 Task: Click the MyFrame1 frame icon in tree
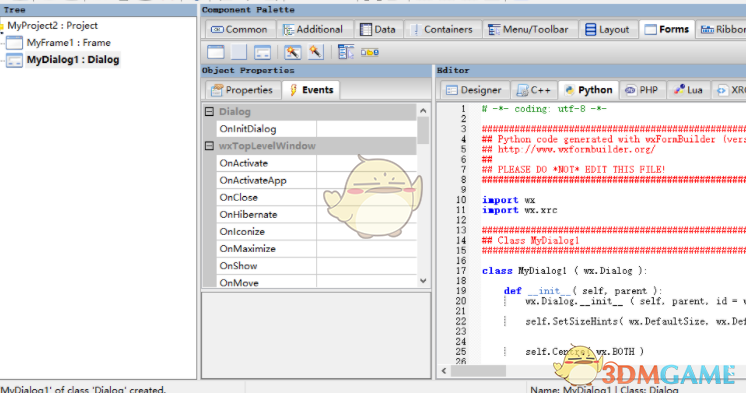(x=14, y=43)
